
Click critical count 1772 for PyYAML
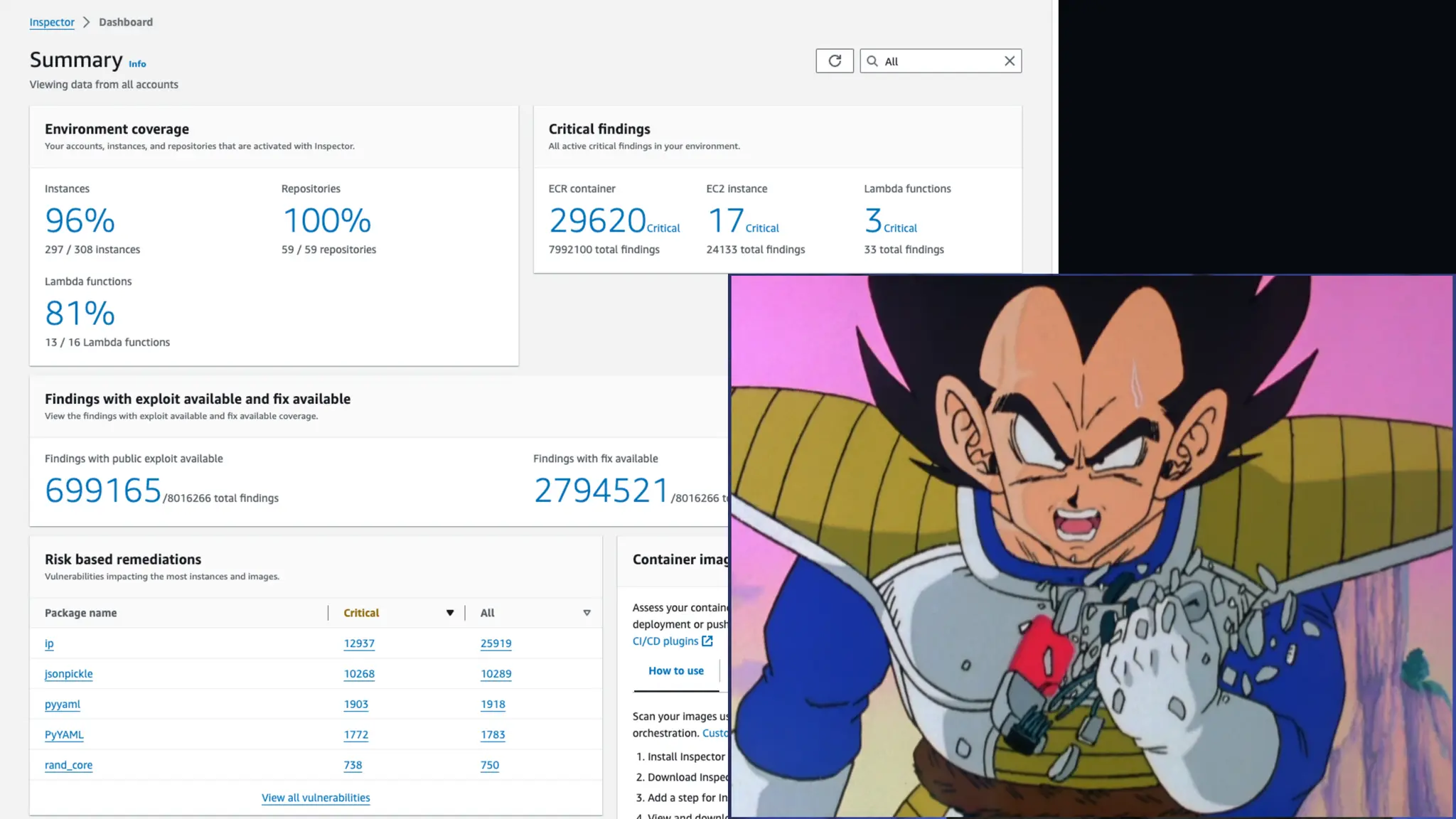pyautogui.click(x=356, y=735)
